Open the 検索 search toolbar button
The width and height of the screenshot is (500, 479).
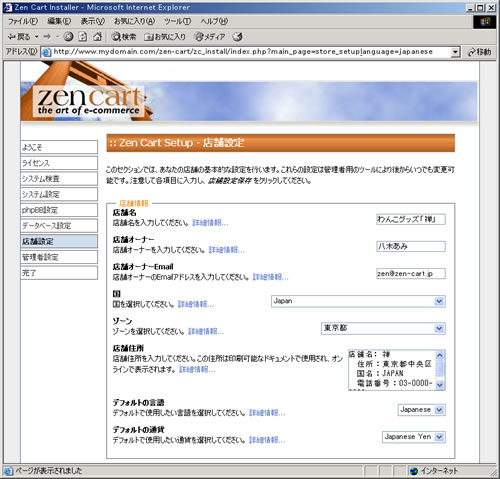tap(123, 36)
